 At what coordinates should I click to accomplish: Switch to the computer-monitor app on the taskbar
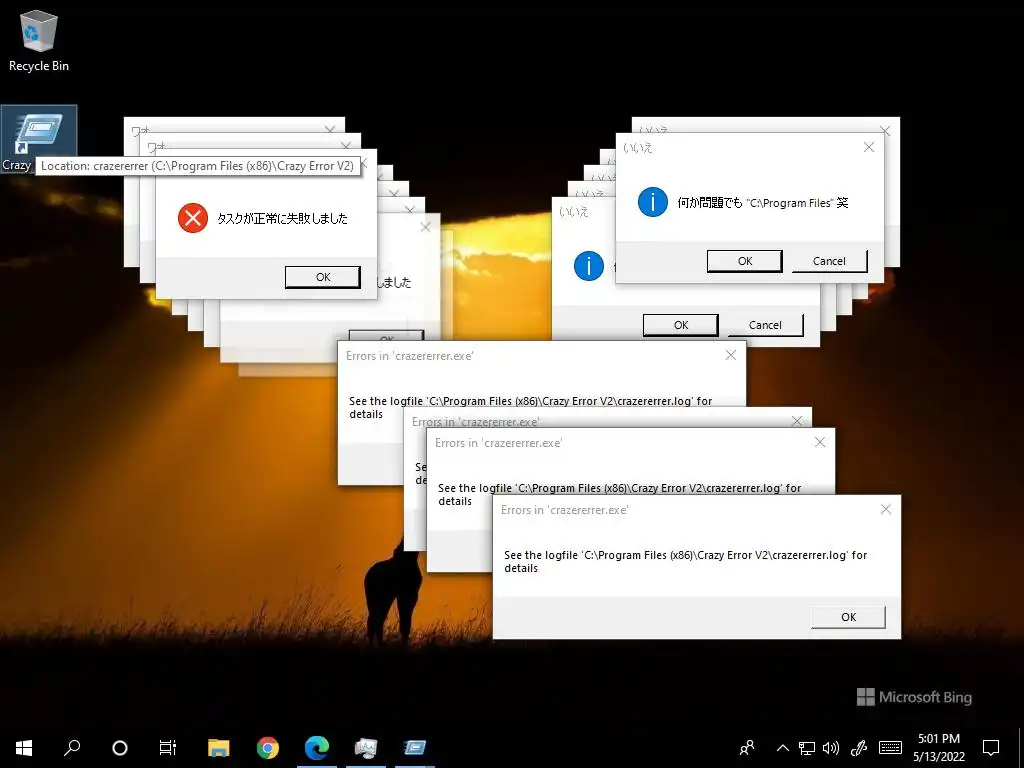click(x=366, y=748)
